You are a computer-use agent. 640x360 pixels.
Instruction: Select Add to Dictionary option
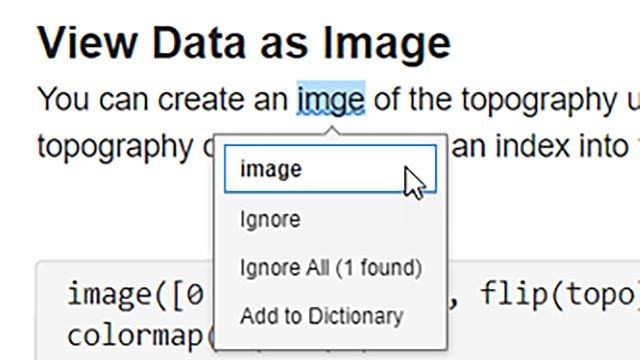click(322, 316)
